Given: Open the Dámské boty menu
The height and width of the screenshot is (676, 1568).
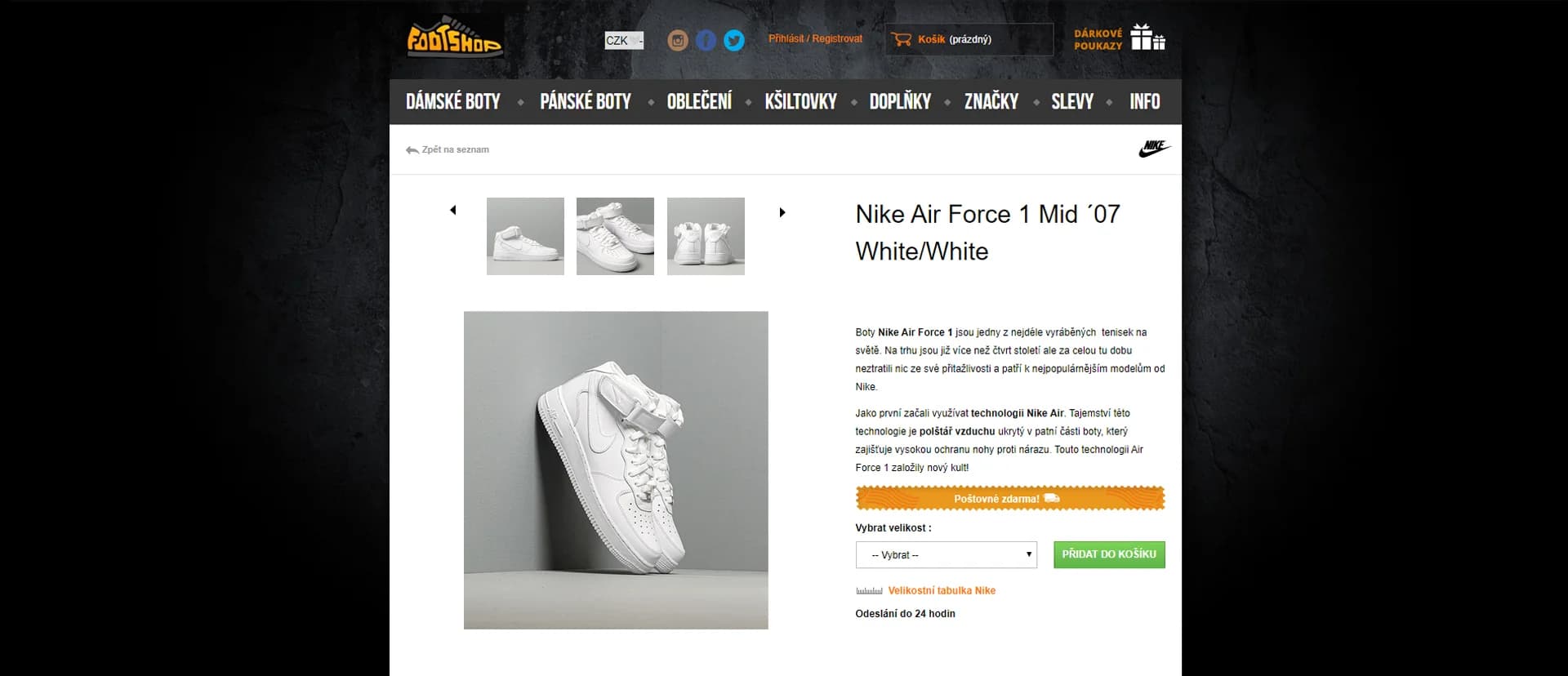Looking at the screenshot, I should tap(453, 102).
